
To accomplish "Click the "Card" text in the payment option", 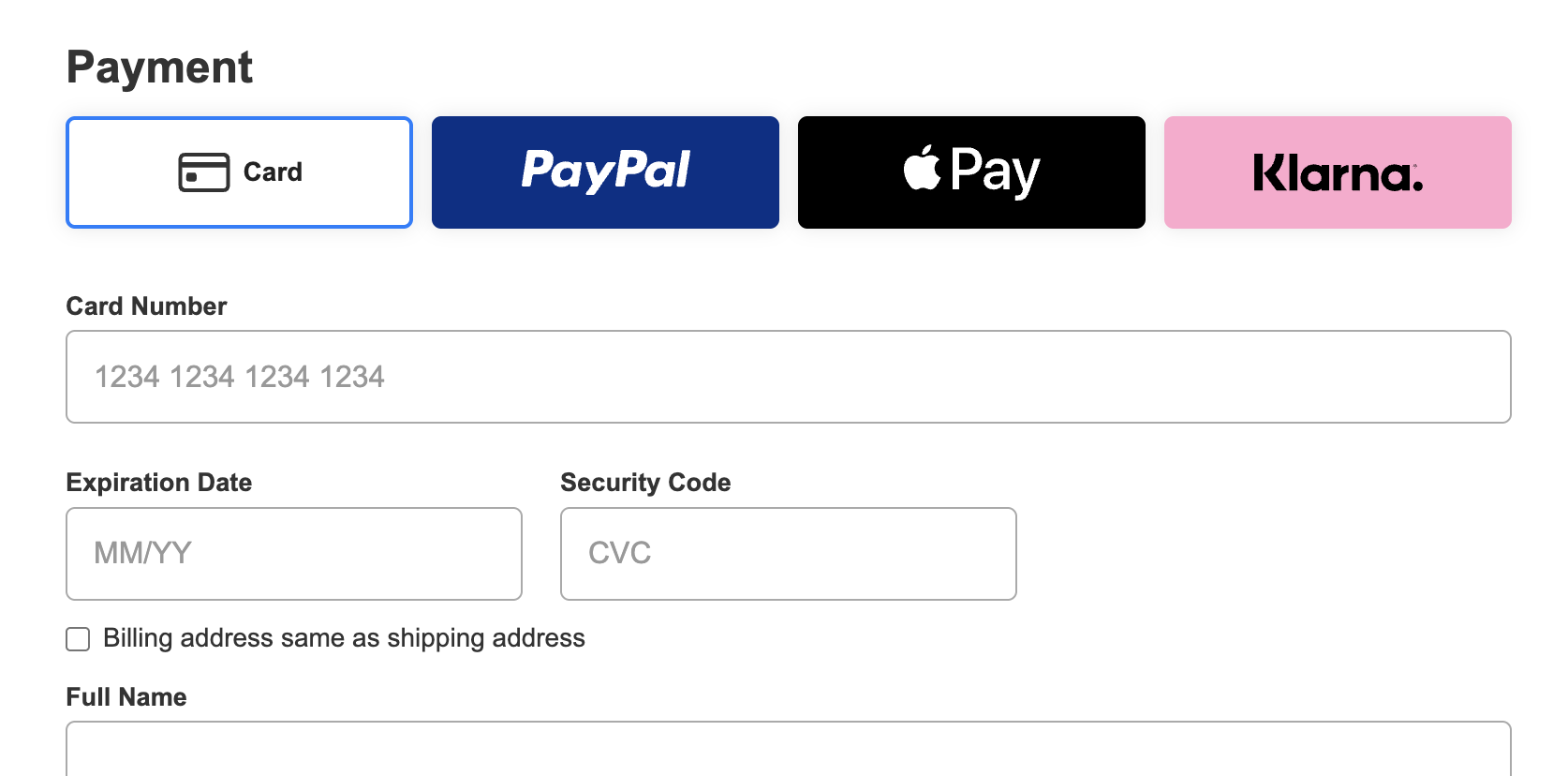I will [273, 172].
